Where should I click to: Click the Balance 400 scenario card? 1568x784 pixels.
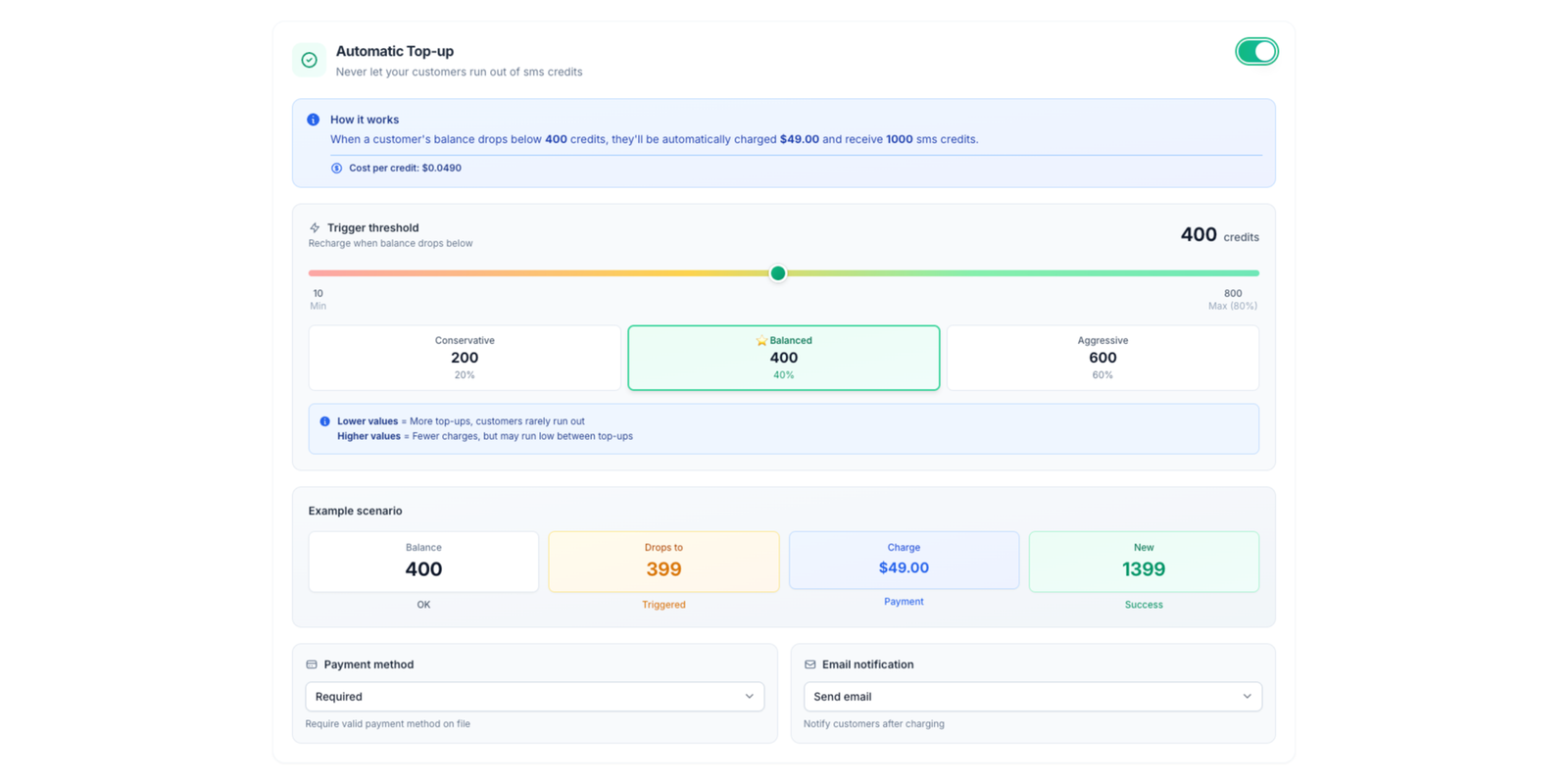(x=423, y=562)
